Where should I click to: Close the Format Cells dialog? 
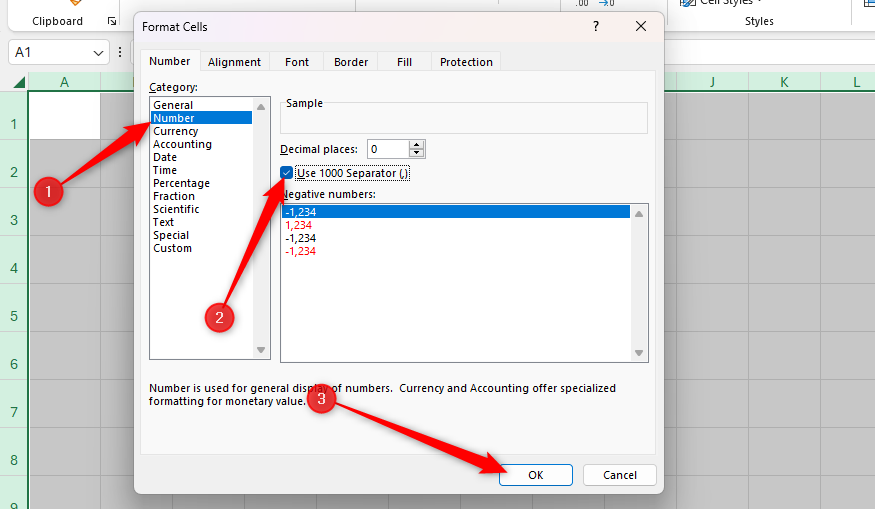[x=641, y=27]
